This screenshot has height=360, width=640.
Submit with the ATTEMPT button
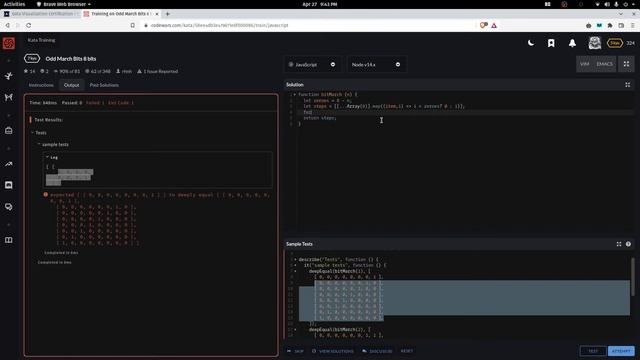pos(621,351)
